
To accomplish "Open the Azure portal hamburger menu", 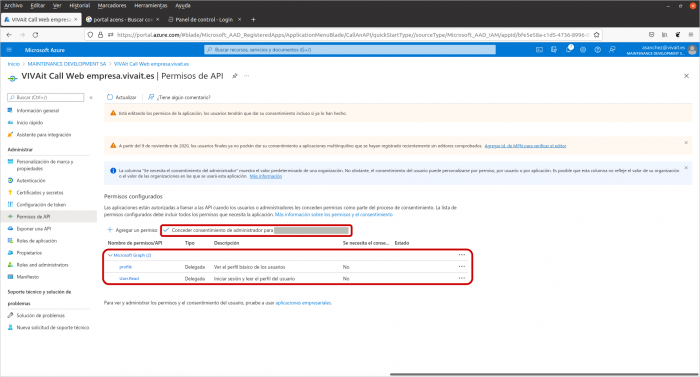I will [9, 50].
